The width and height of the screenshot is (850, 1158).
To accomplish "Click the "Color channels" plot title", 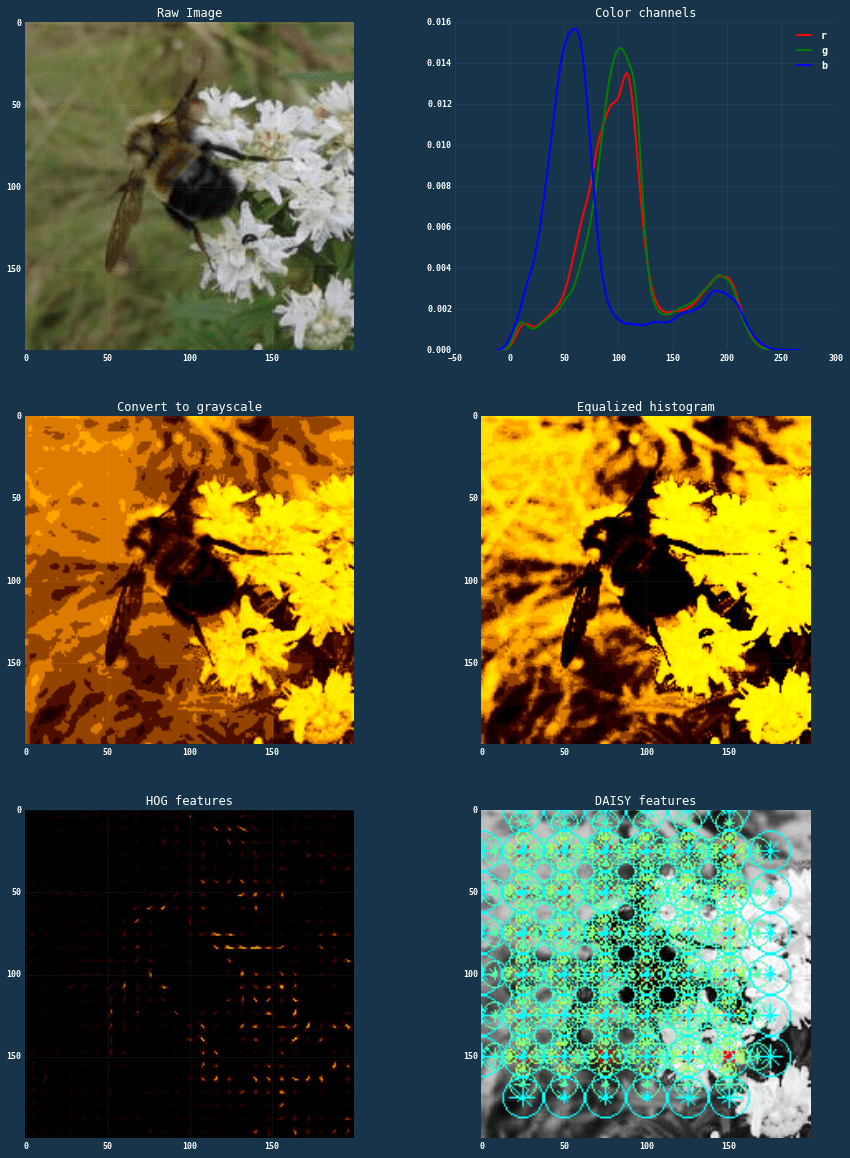I will (x=645, y=12).
